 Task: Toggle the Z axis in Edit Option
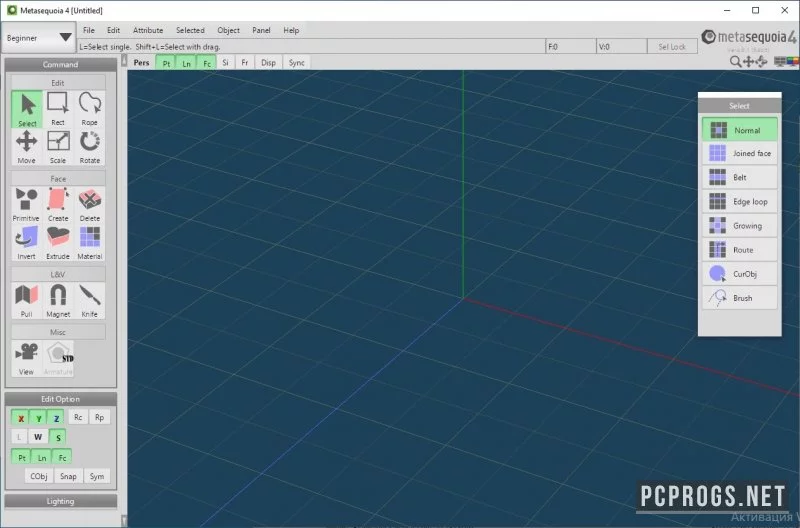pos(56,418)
